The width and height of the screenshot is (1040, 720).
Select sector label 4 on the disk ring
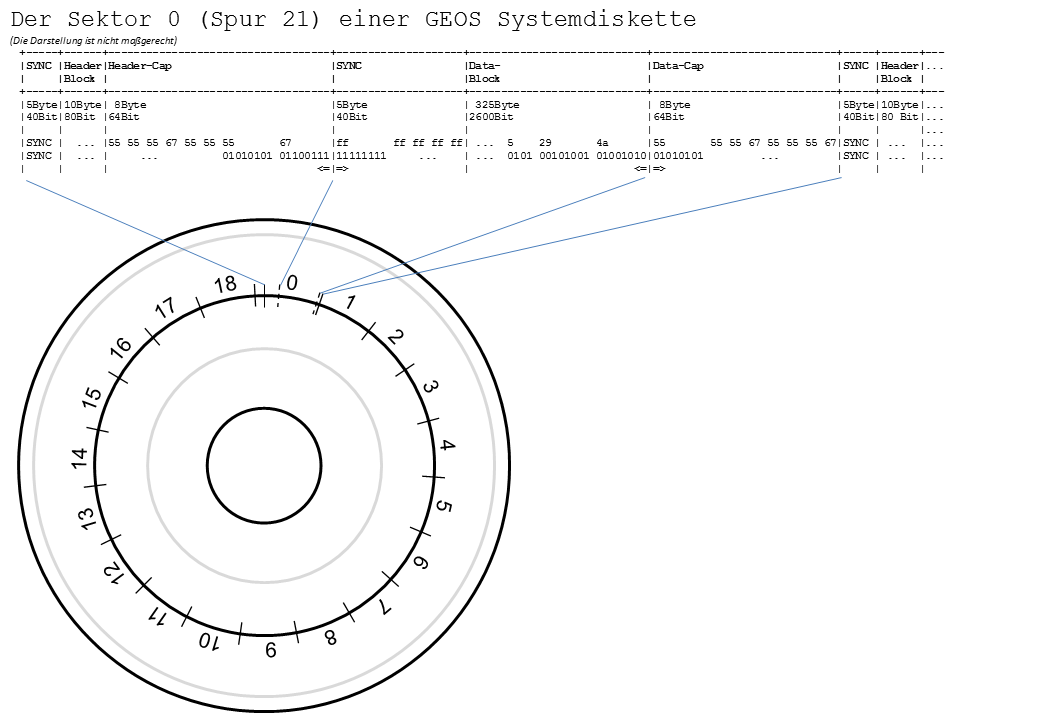(447, 446)
